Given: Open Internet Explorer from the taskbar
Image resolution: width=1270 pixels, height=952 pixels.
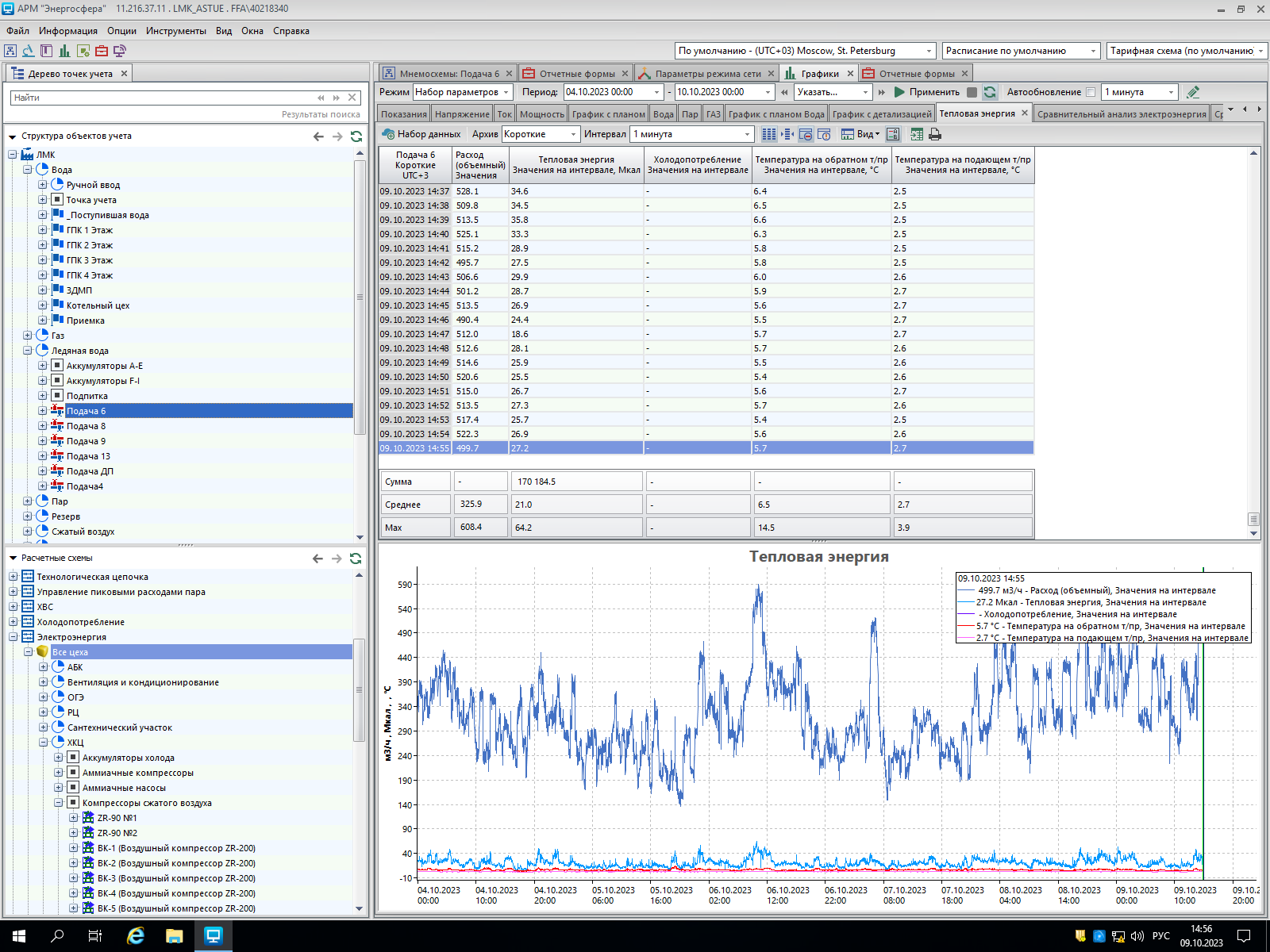Looking at the screenshot, I should click(136, 936).
